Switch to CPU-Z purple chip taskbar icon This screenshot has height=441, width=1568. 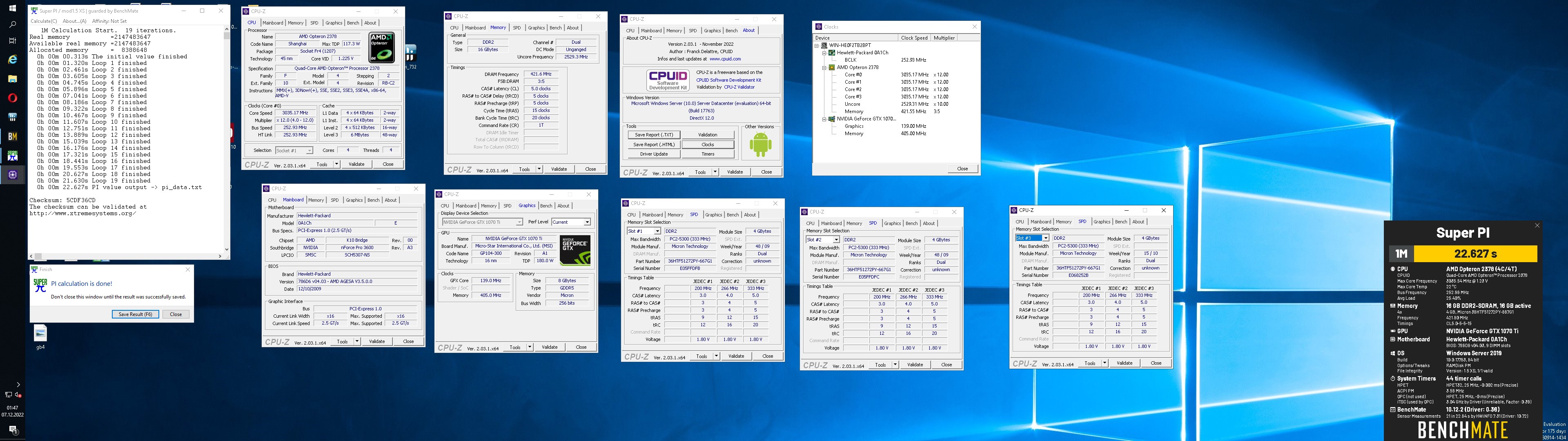[12, 175]
